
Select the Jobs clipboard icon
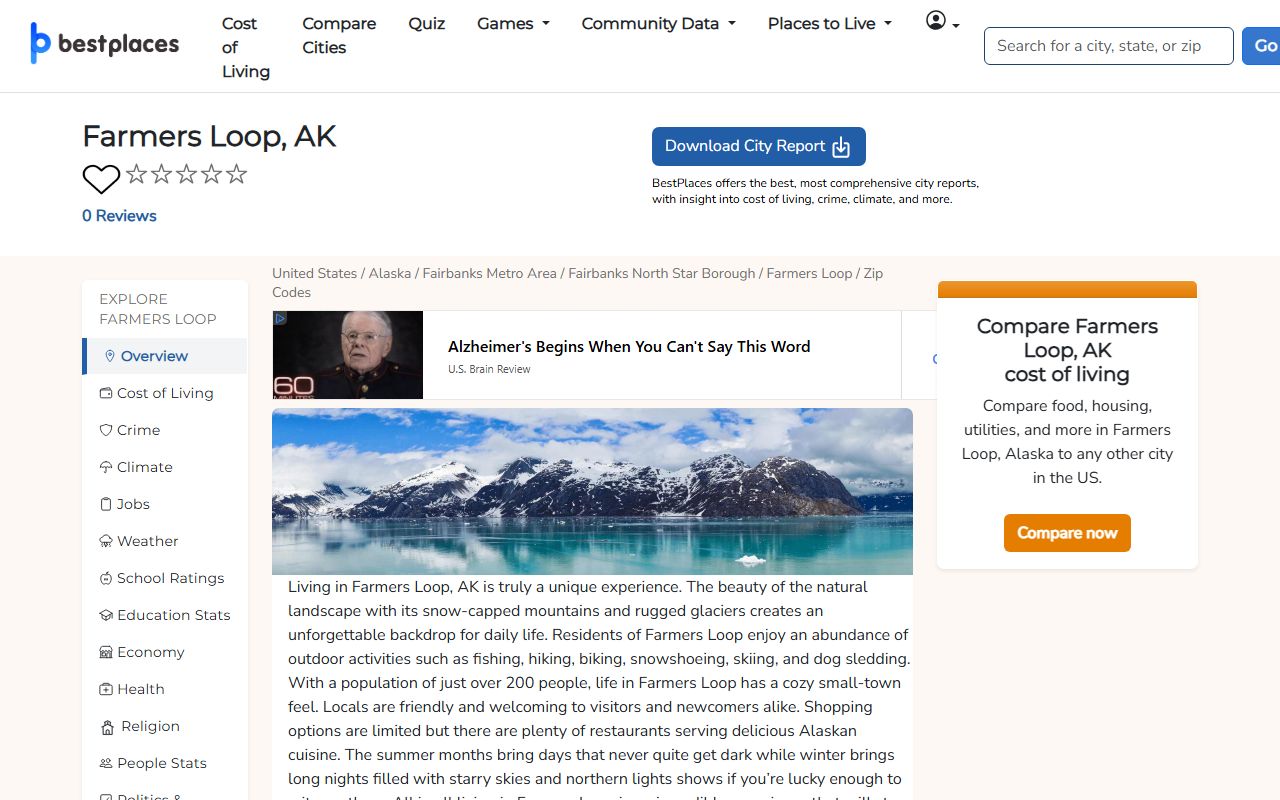pyautogui.click(x=106, y=504)
